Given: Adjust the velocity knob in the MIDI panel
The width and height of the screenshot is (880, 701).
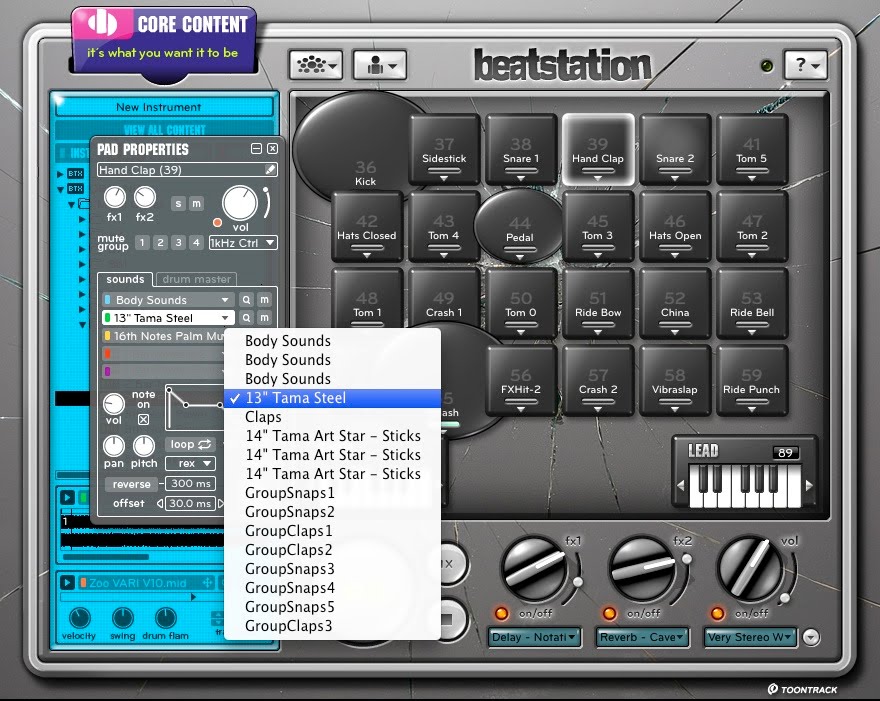Looking at the screenshot, I should (79, 618).
